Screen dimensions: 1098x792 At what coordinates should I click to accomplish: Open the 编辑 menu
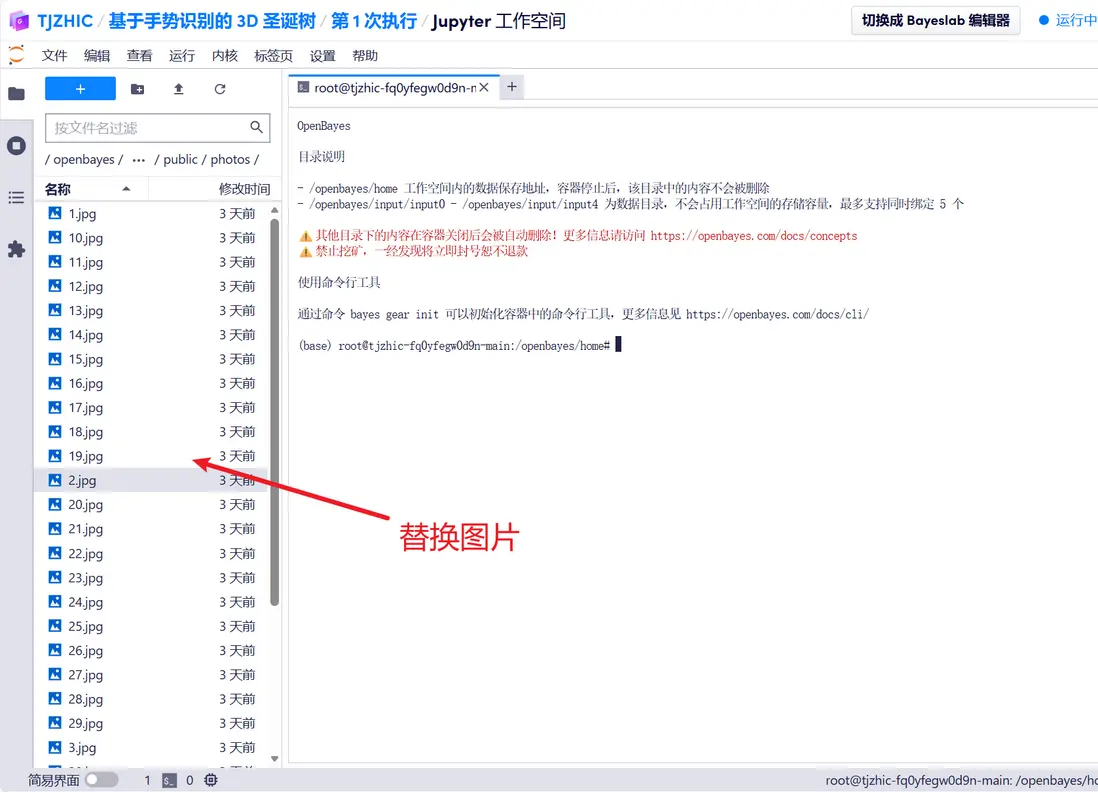coord(97,55)
